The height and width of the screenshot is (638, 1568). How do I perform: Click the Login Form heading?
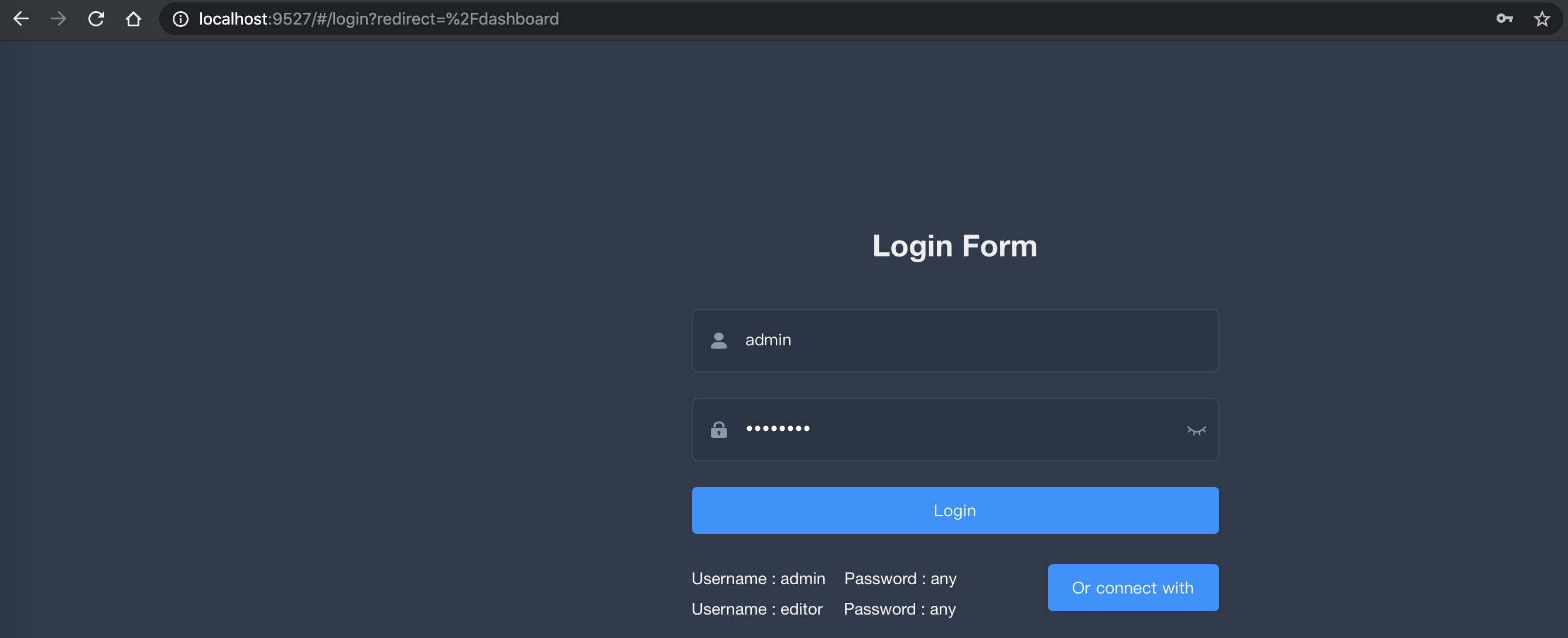click(x=954, y=246)
